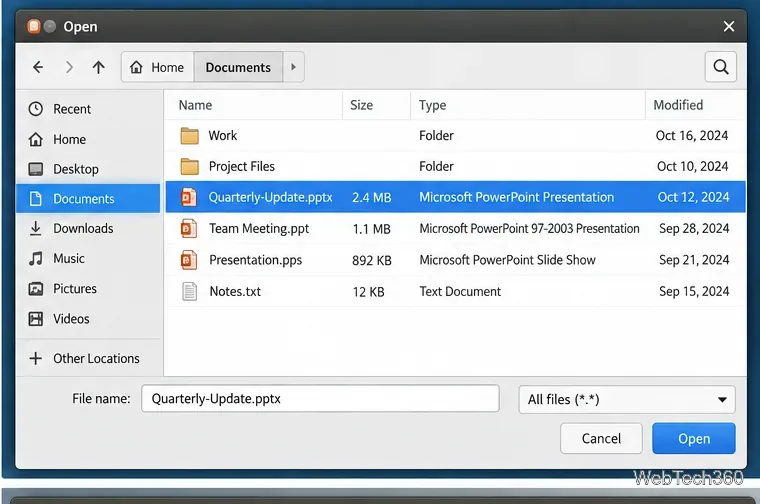Open the search magnifier button
The image size is (760, 504).
coord(721,66)
